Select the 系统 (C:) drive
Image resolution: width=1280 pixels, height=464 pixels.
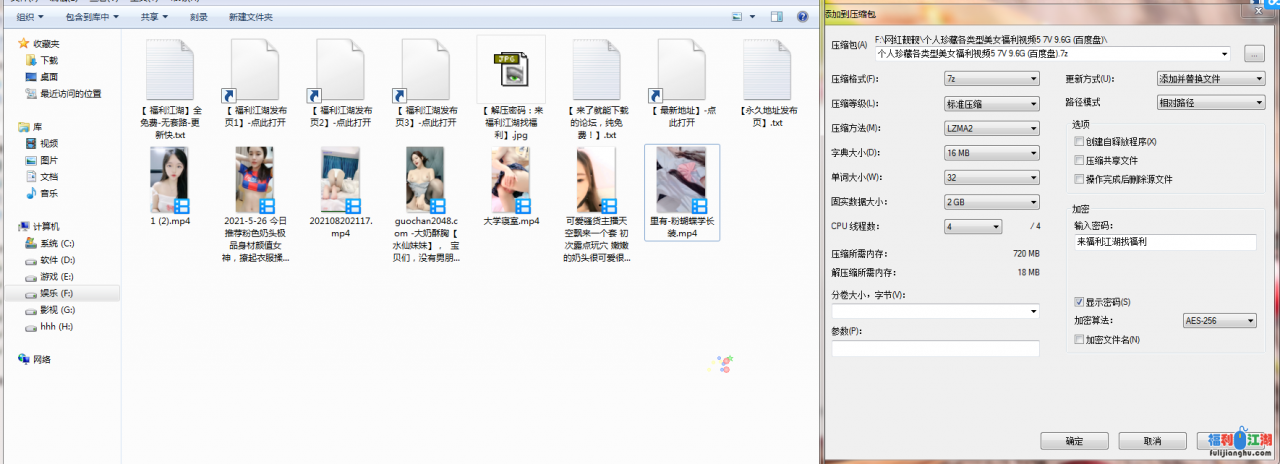pyautogui.click(x=56, y=243)
